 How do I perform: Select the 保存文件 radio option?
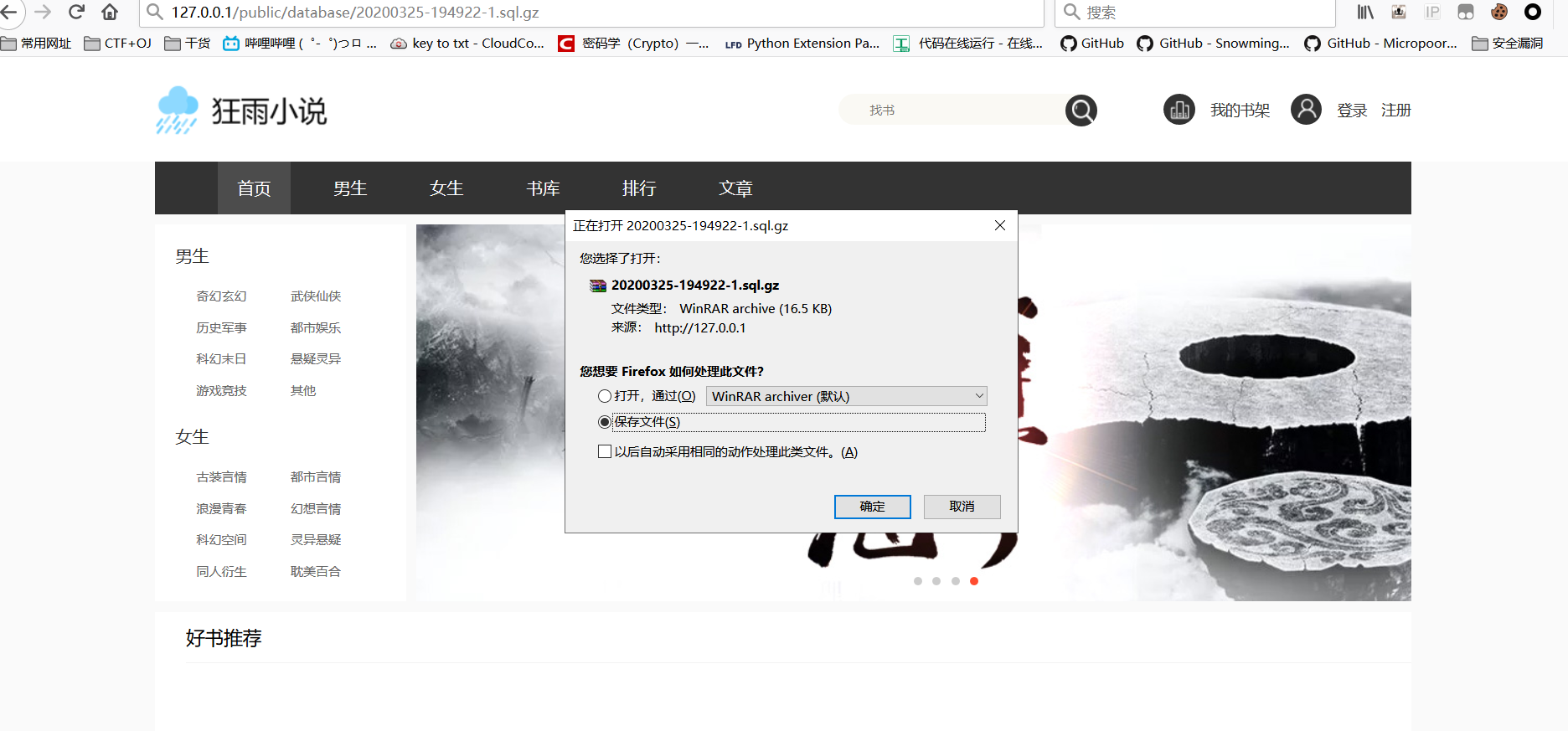[x=604, y=422]
